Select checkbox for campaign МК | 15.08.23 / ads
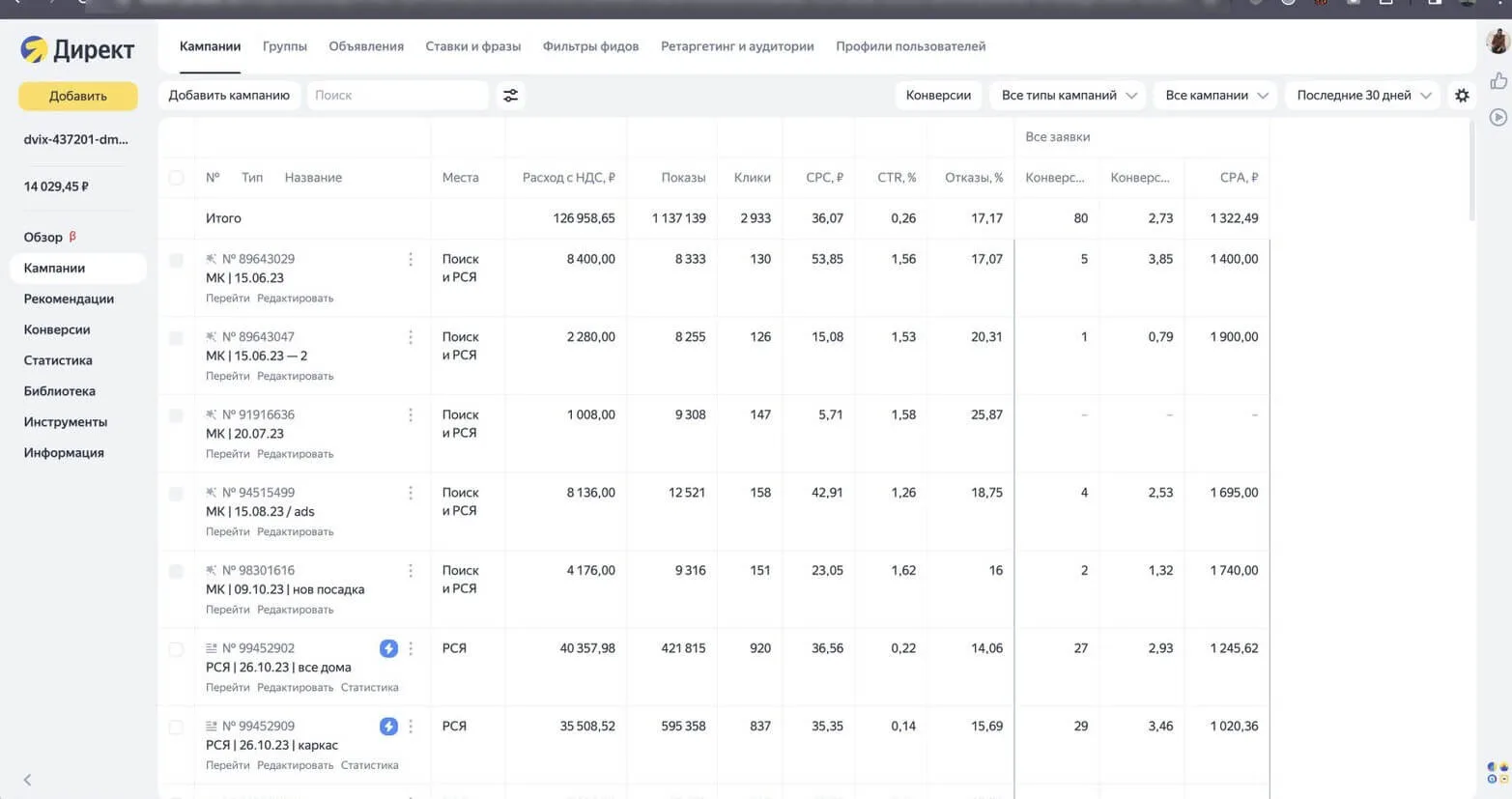 (176, 494)
